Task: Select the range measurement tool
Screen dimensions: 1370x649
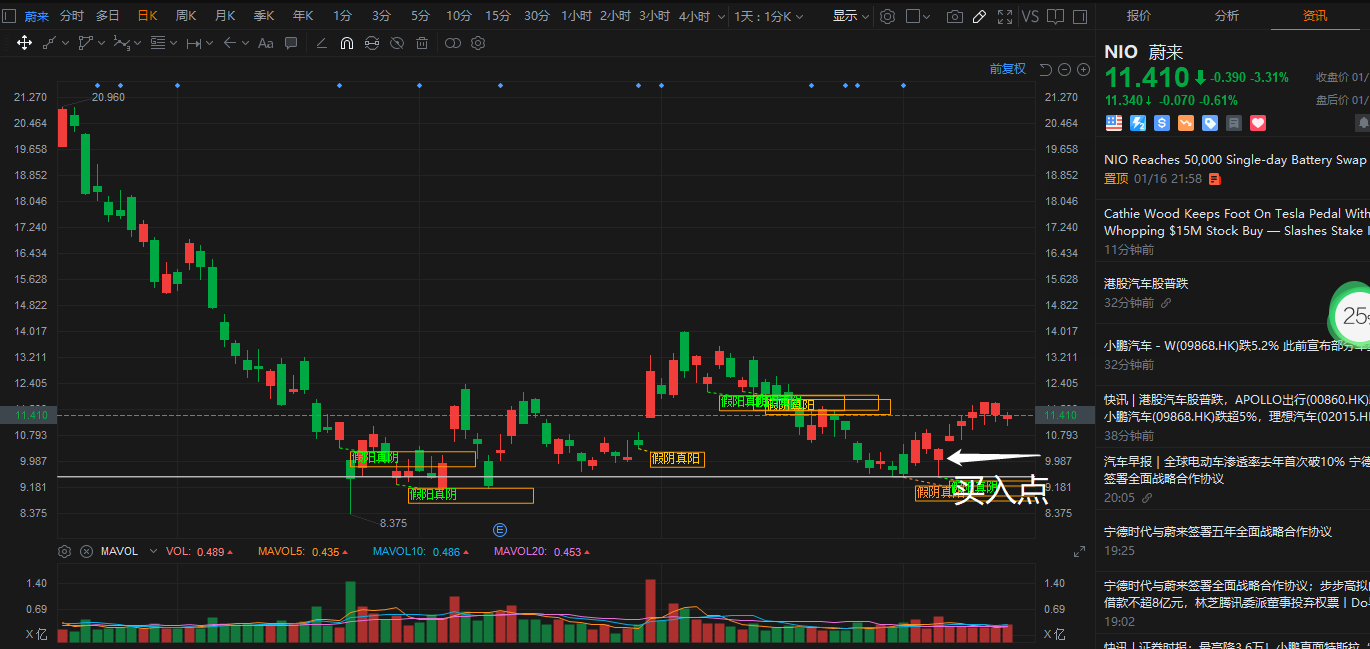Action: click(x=194, y=43)
